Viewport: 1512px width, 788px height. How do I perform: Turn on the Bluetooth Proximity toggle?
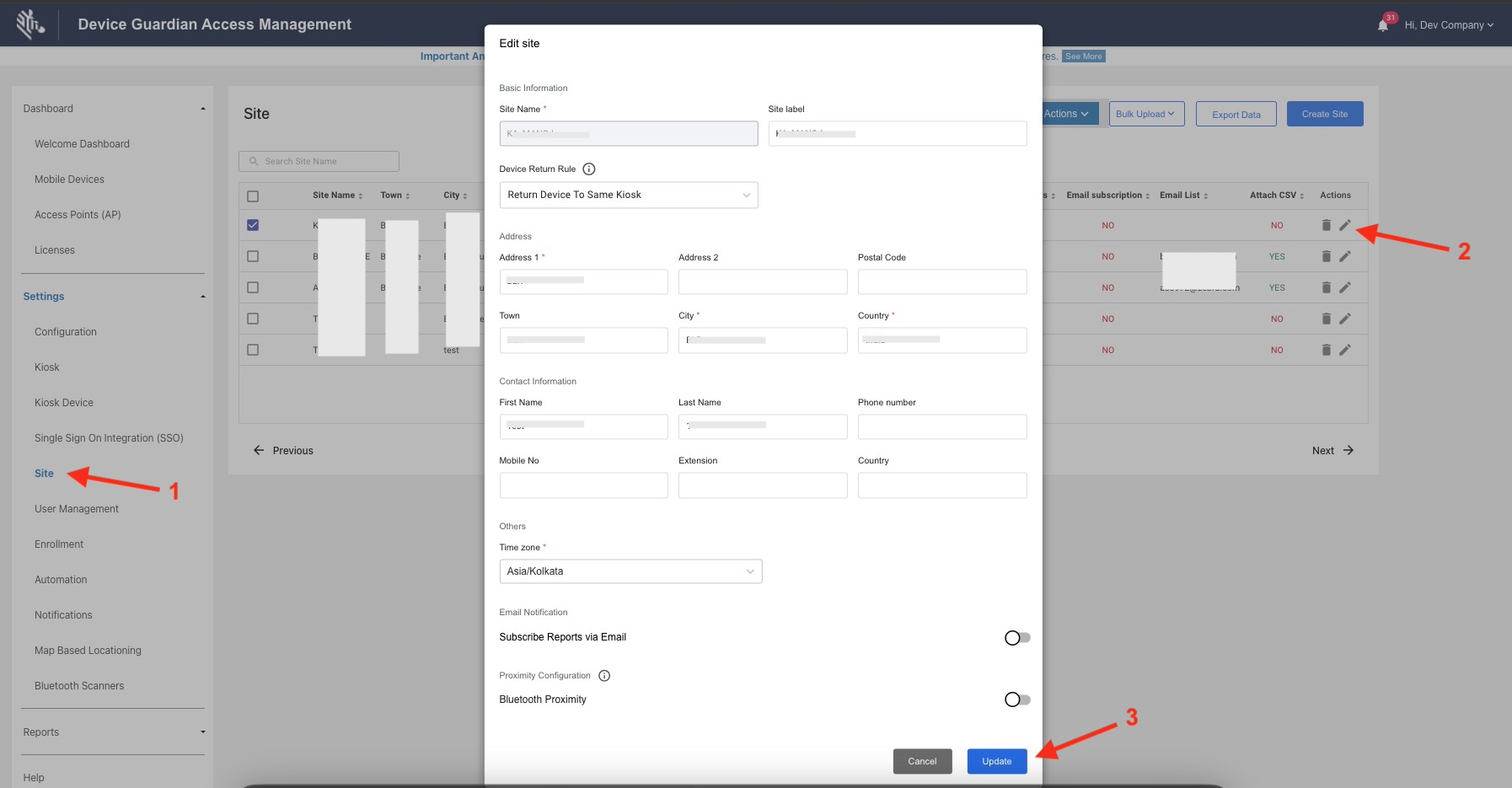click(x=1017, y=700)
